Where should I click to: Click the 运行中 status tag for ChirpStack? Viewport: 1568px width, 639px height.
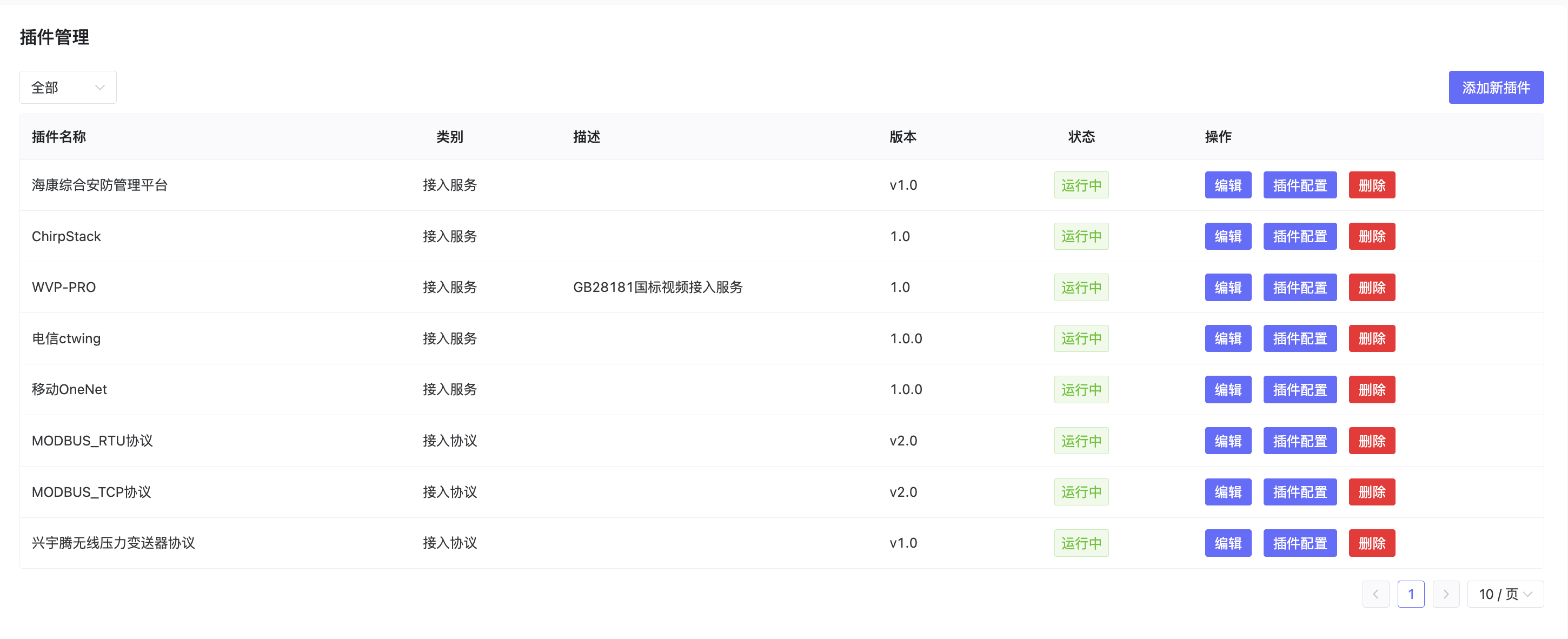[1081, 236]
